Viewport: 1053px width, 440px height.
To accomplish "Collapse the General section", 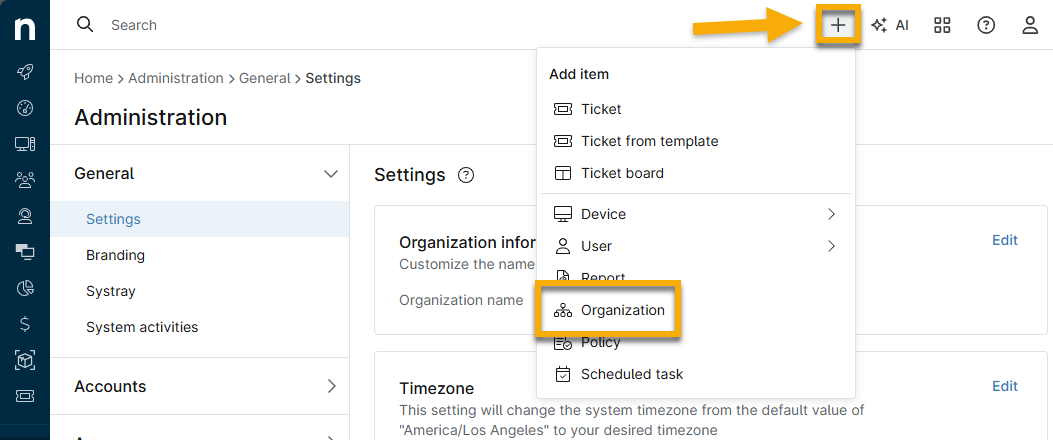I will 331,174.
